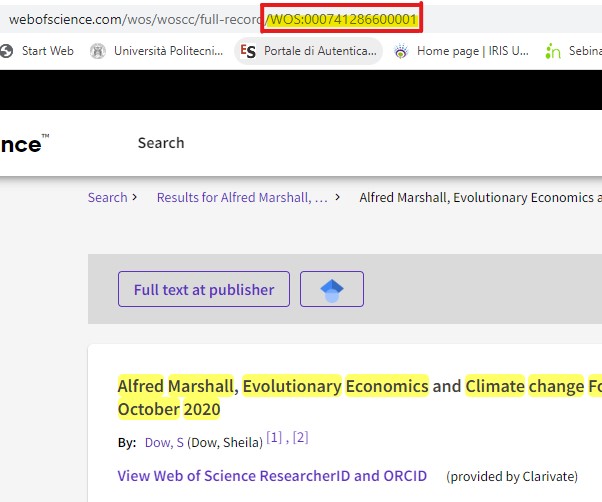Go to Search in the breadcrumb trail
The width and height of the screenshot is (602, 502).
tap(107, 197)
